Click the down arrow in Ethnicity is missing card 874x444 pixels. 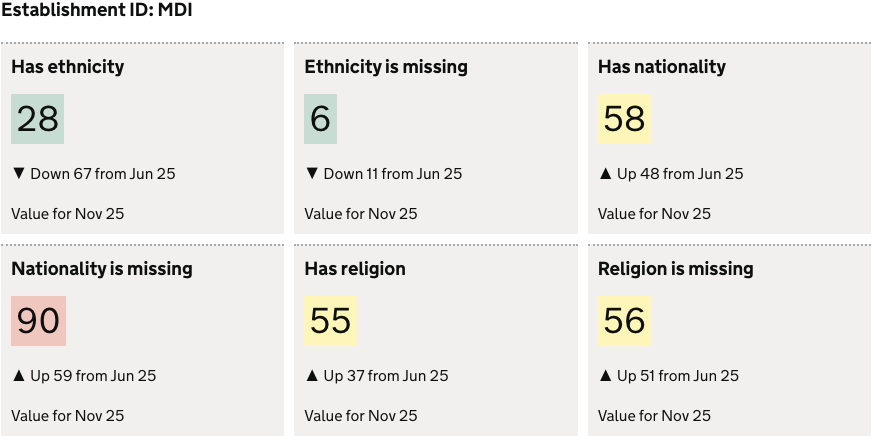pyautogui.click(x=312, y=174)
